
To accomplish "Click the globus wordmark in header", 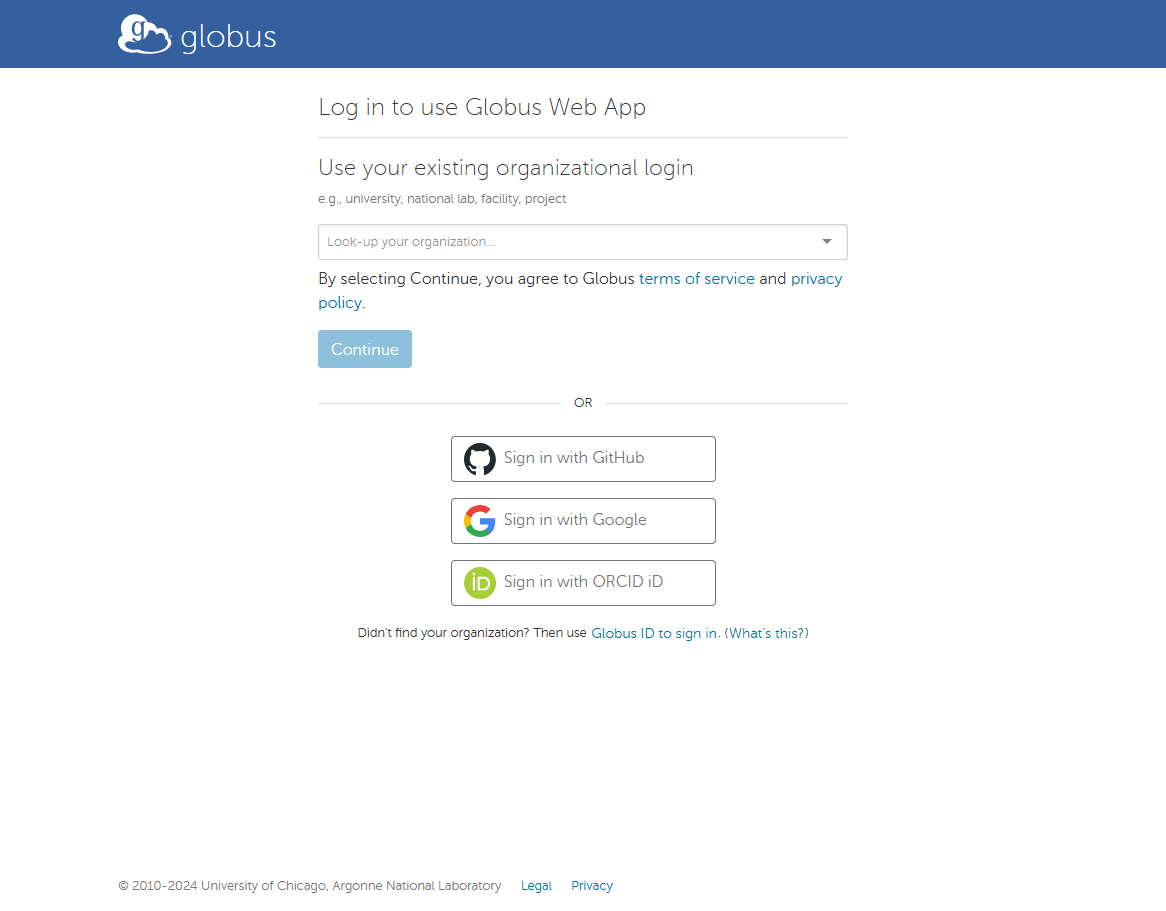I will 228,38.
